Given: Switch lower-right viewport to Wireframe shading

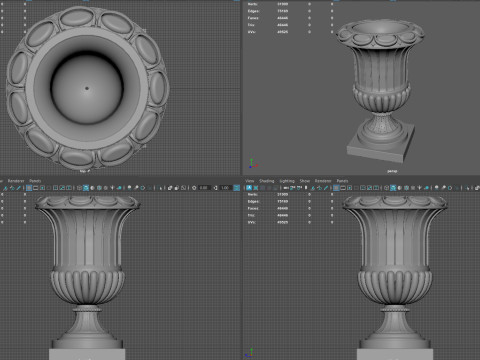Looking at the screenshot, I should pyautogui.click(x=386, y=188).
